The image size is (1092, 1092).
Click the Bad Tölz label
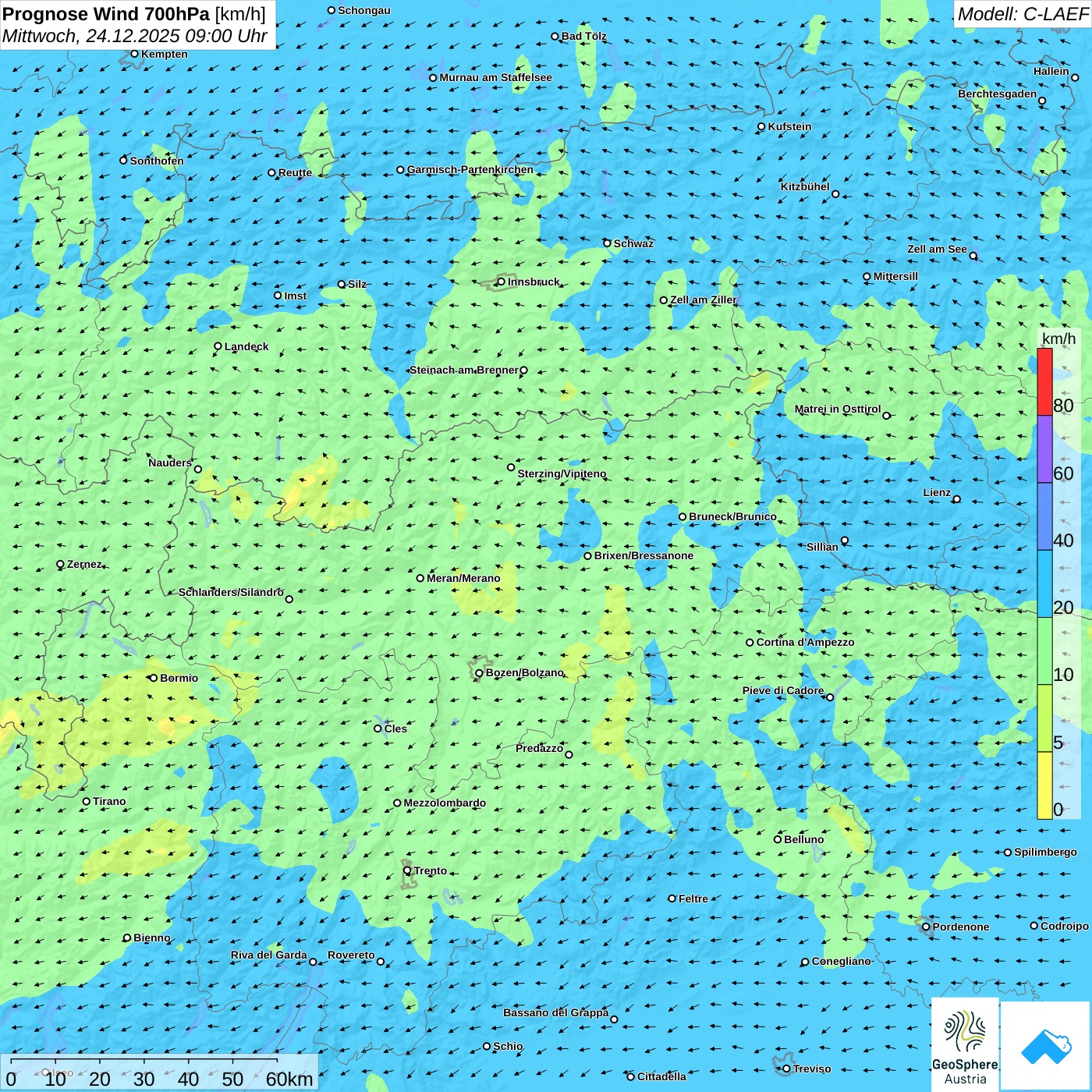(583, 36)
